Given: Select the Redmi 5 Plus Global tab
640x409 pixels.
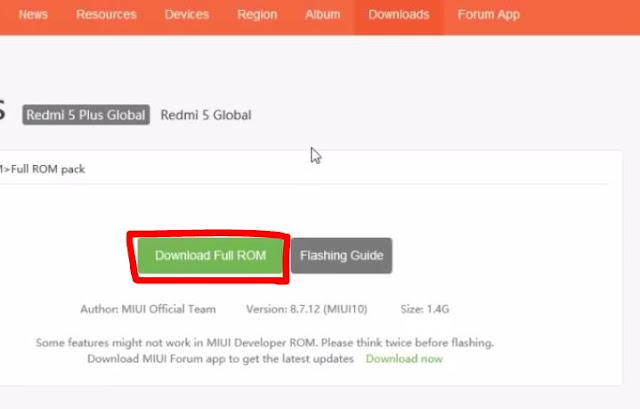Looking at the screenshot, I should point(86,115).
